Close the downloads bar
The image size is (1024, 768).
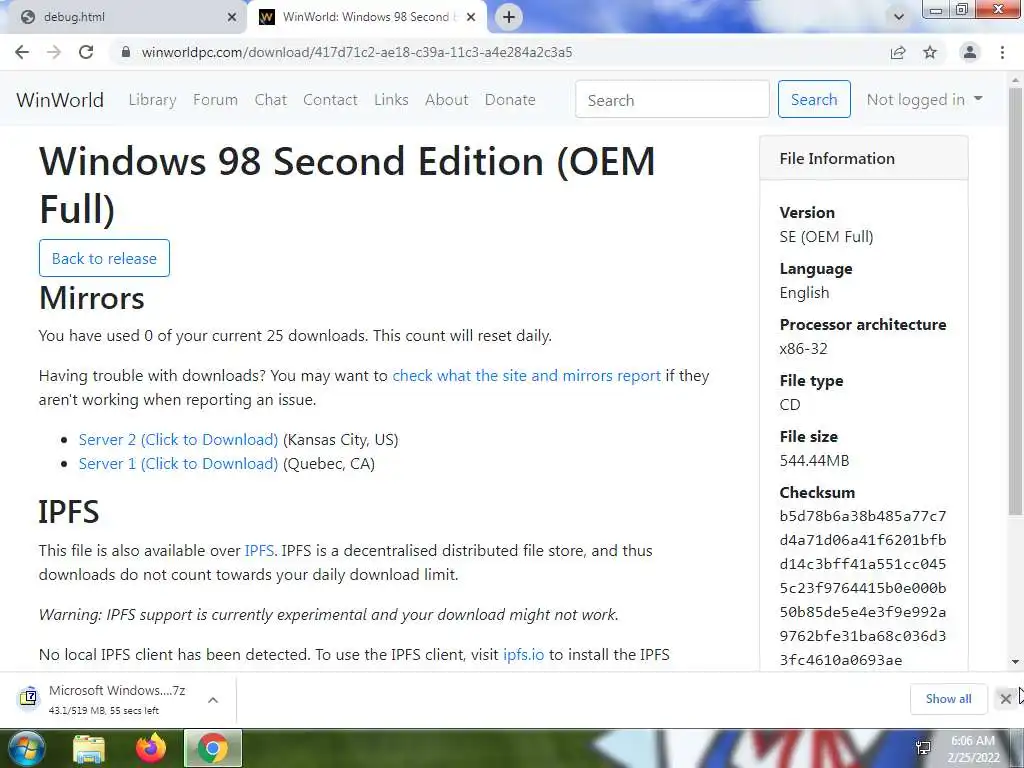[1005, 699]
